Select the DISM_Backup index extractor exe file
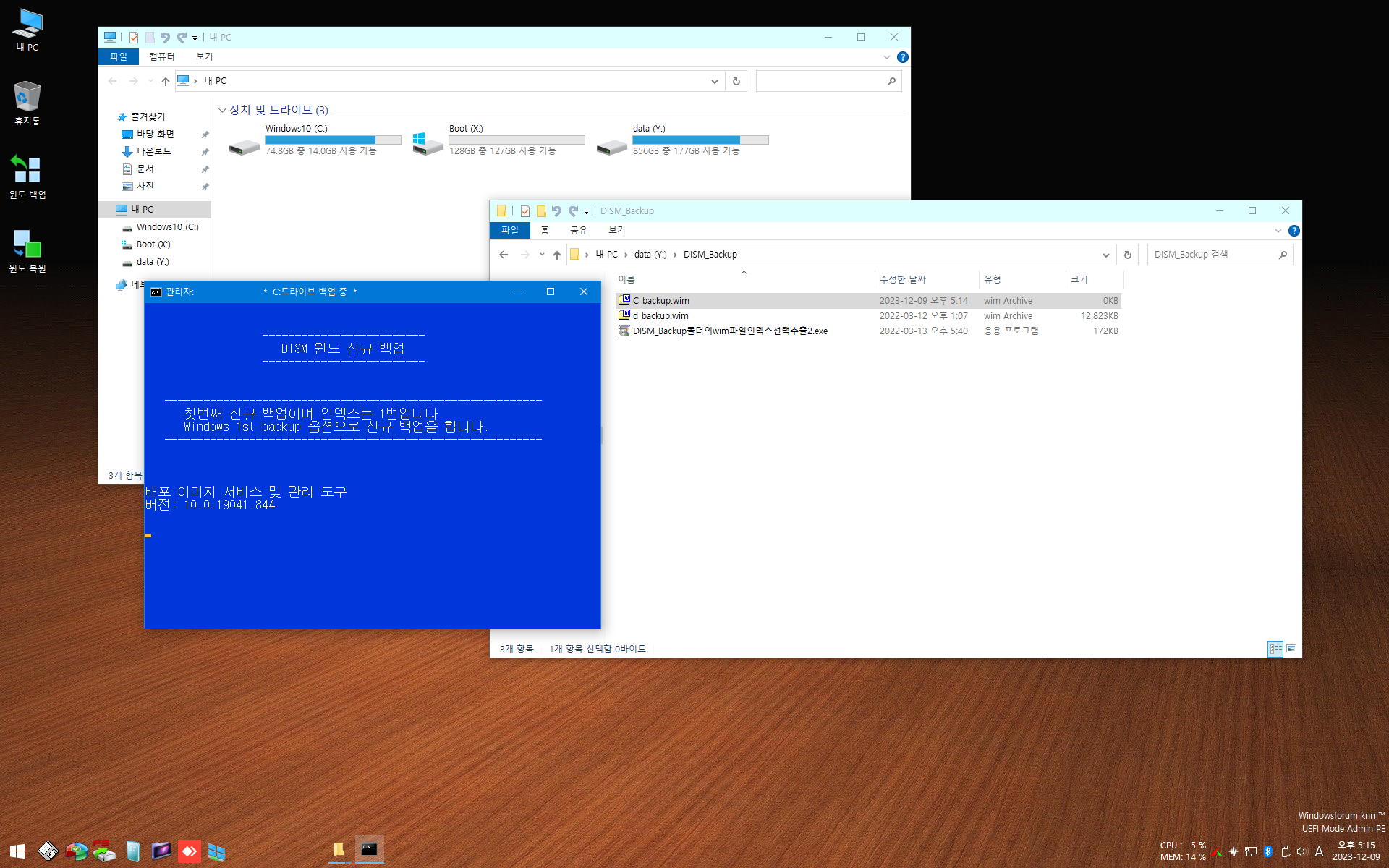This screenshot has height=868, width=1389. [868, 331]
